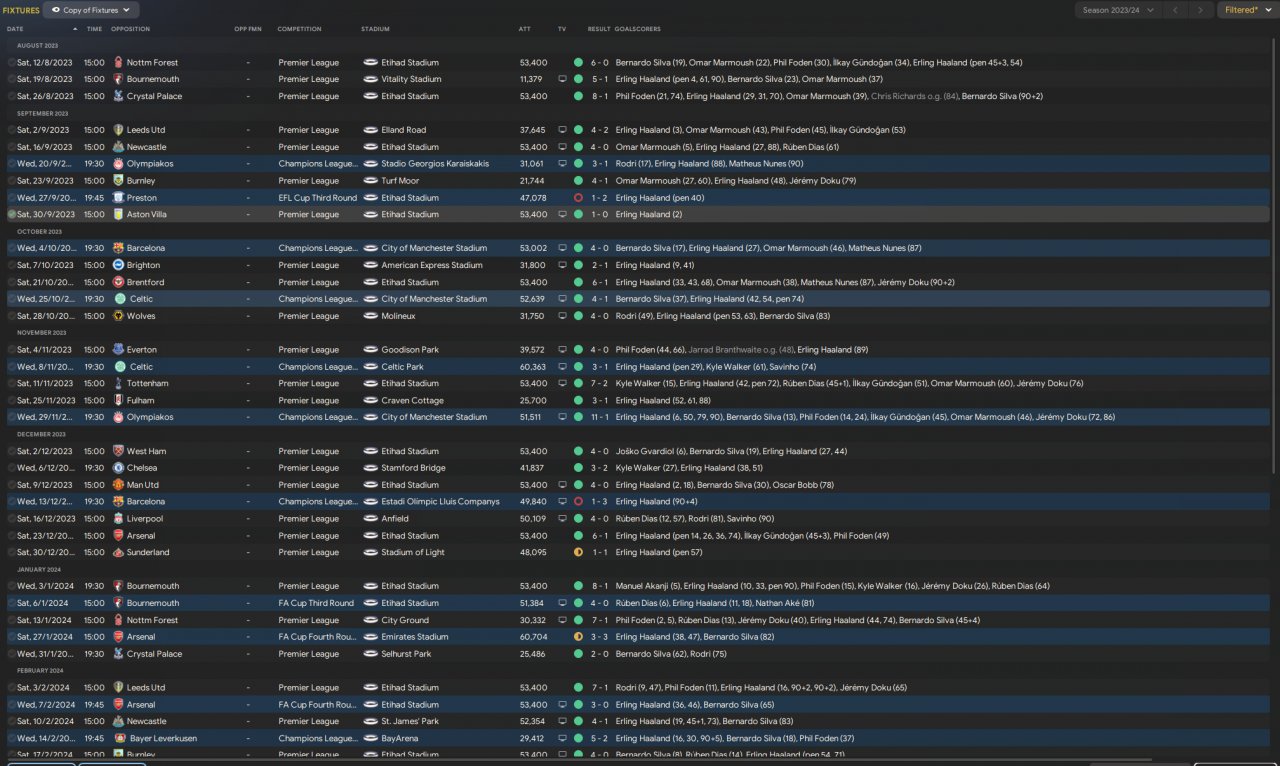Click the Bayer Leverkusen club badge

[x=120, y=738]
